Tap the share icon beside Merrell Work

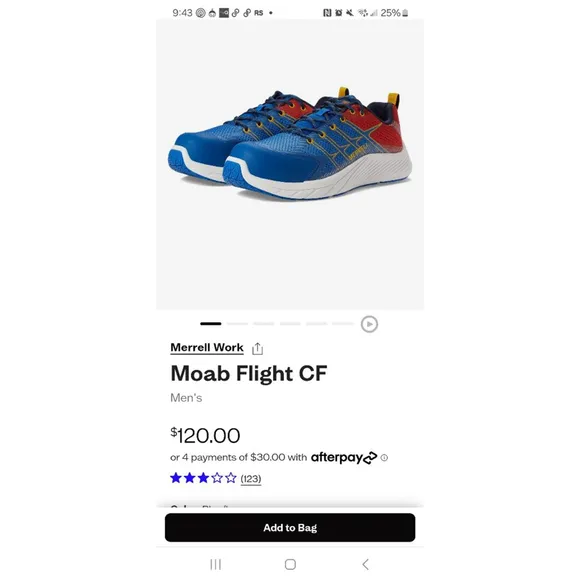click(x=257, y=348)
